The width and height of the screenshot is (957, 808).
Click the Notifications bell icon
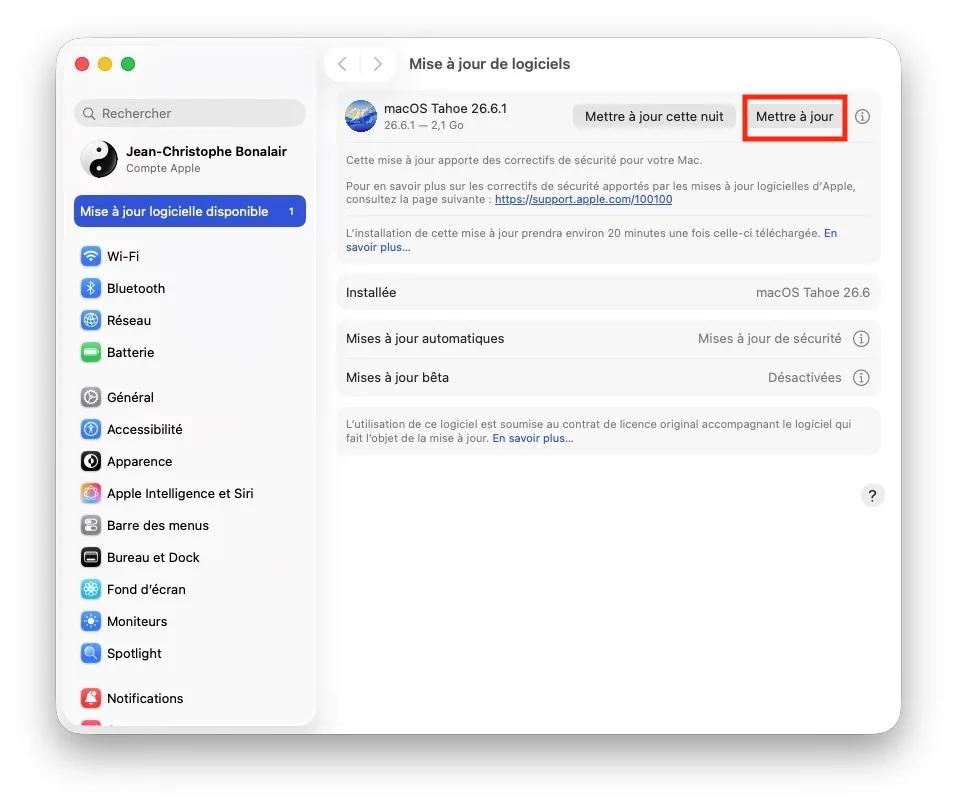(x=91, y=698)
